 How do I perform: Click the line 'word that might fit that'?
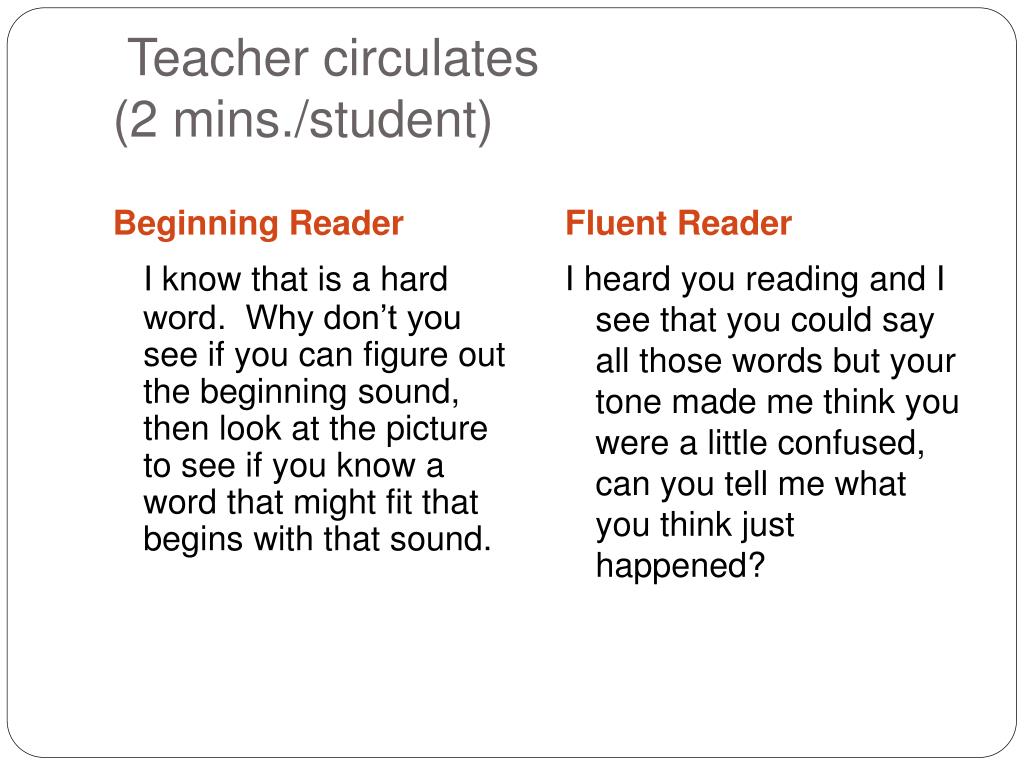311,503
